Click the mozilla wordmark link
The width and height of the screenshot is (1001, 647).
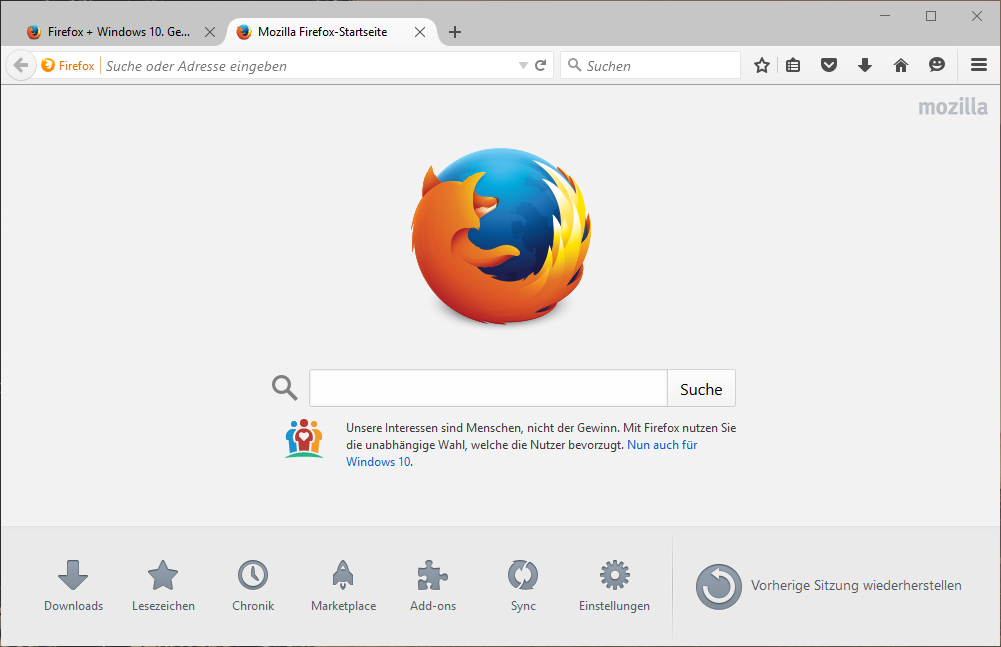[x=952, y=107]
